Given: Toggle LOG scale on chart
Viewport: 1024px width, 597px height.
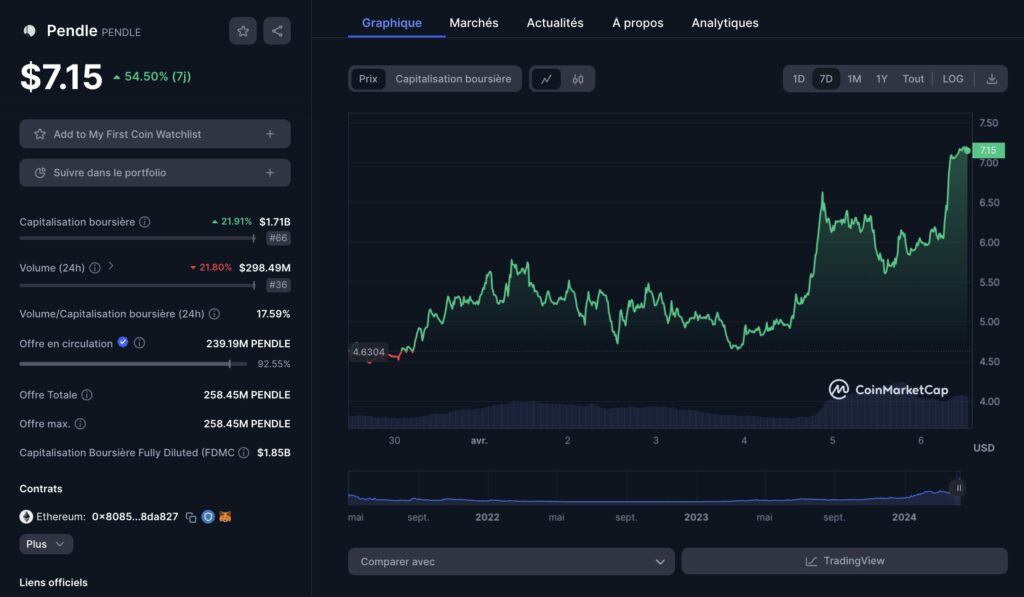Looking at the screenshot, I should [x=953, y=79].
